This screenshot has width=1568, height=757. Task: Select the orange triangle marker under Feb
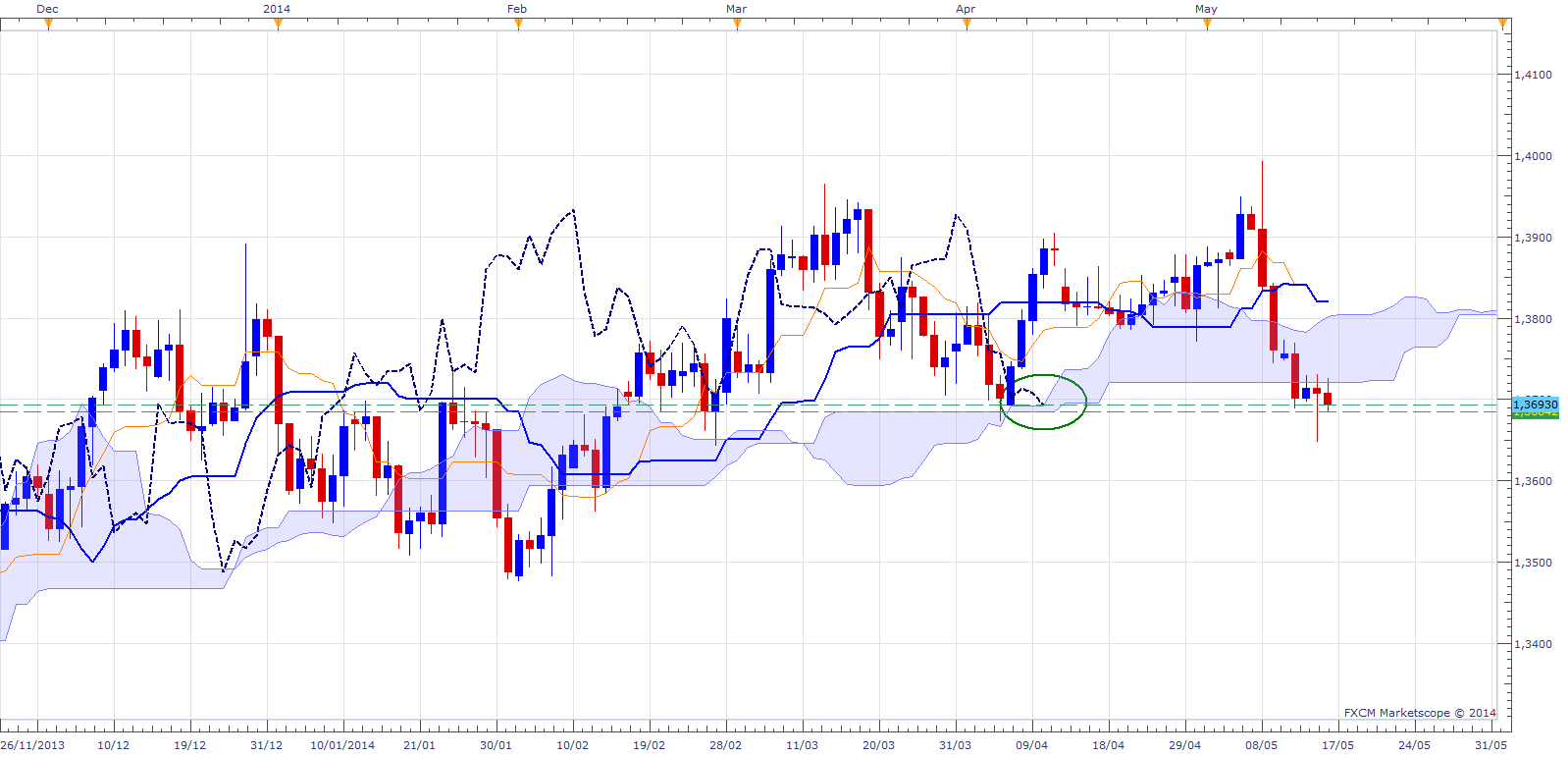(518, 25)
